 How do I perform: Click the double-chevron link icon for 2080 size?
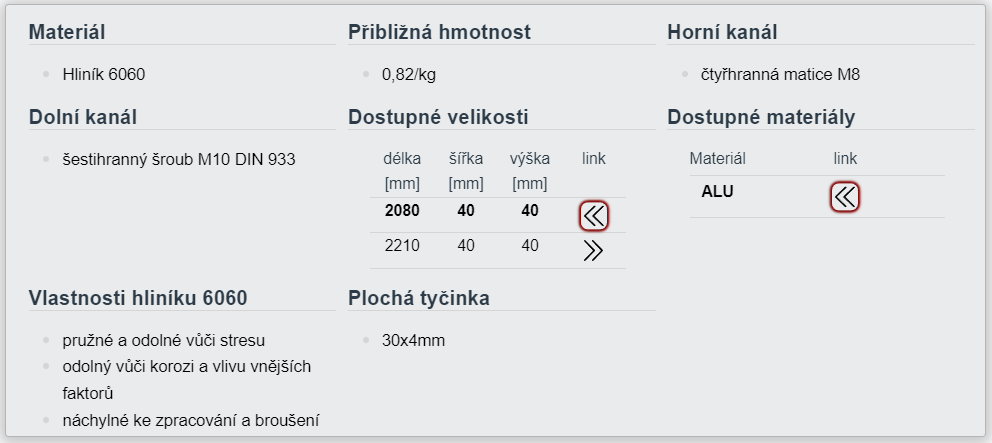[x=593, y=216]
